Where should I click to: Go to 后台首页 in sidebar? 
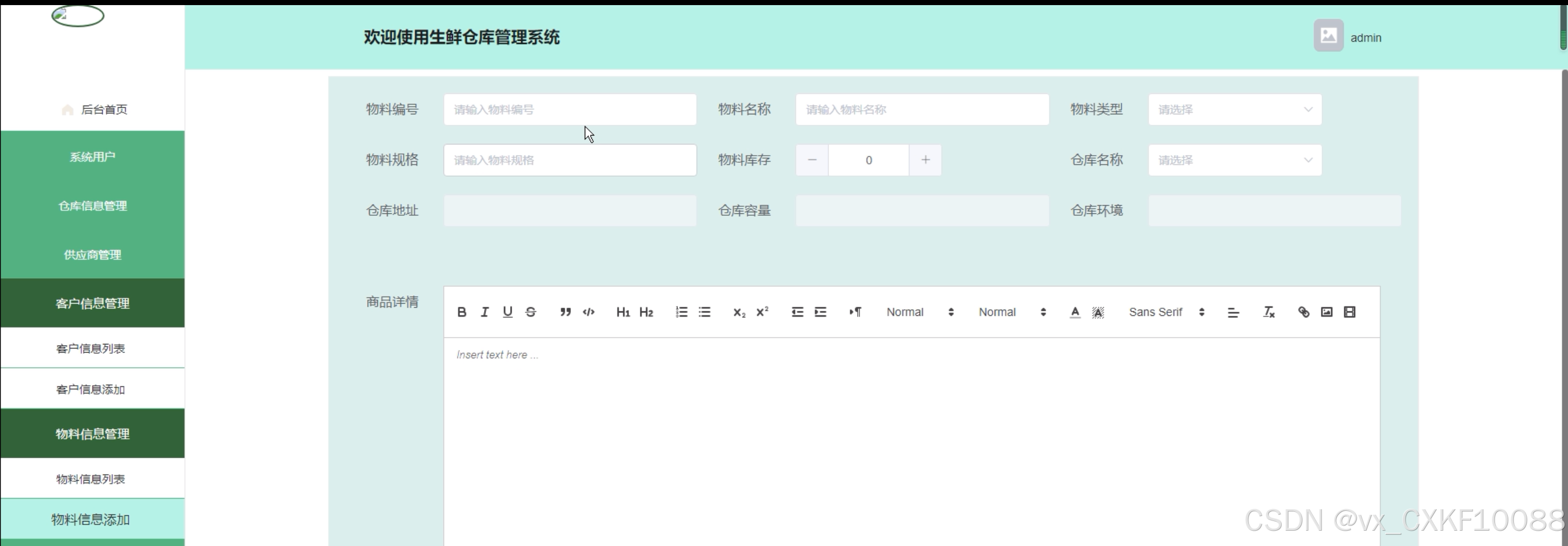coord(92,109)
